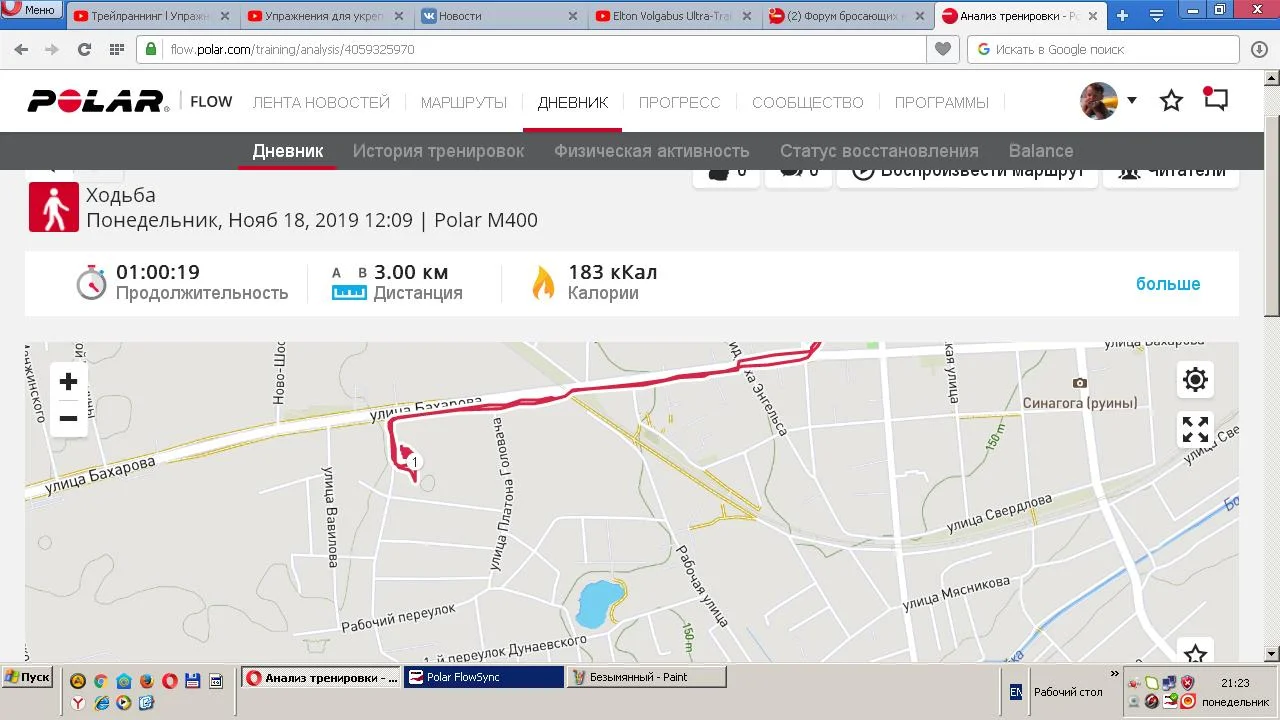The image size is (1280, 720).
Task: Click the больше link
Action: 1168,284
